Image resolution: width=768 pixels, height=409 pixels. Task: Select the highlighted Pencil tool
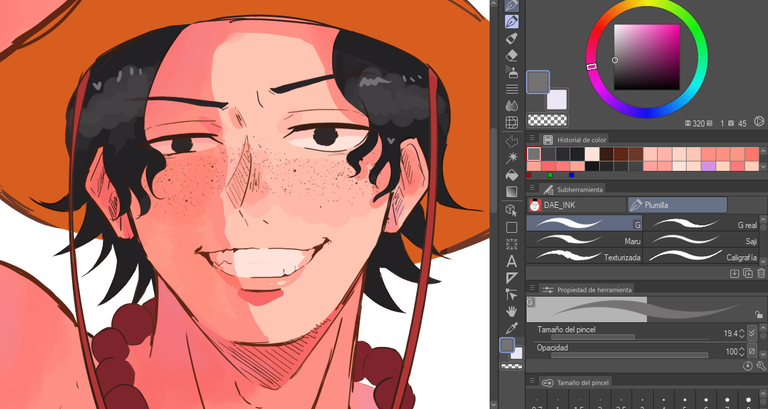point(512,21)
